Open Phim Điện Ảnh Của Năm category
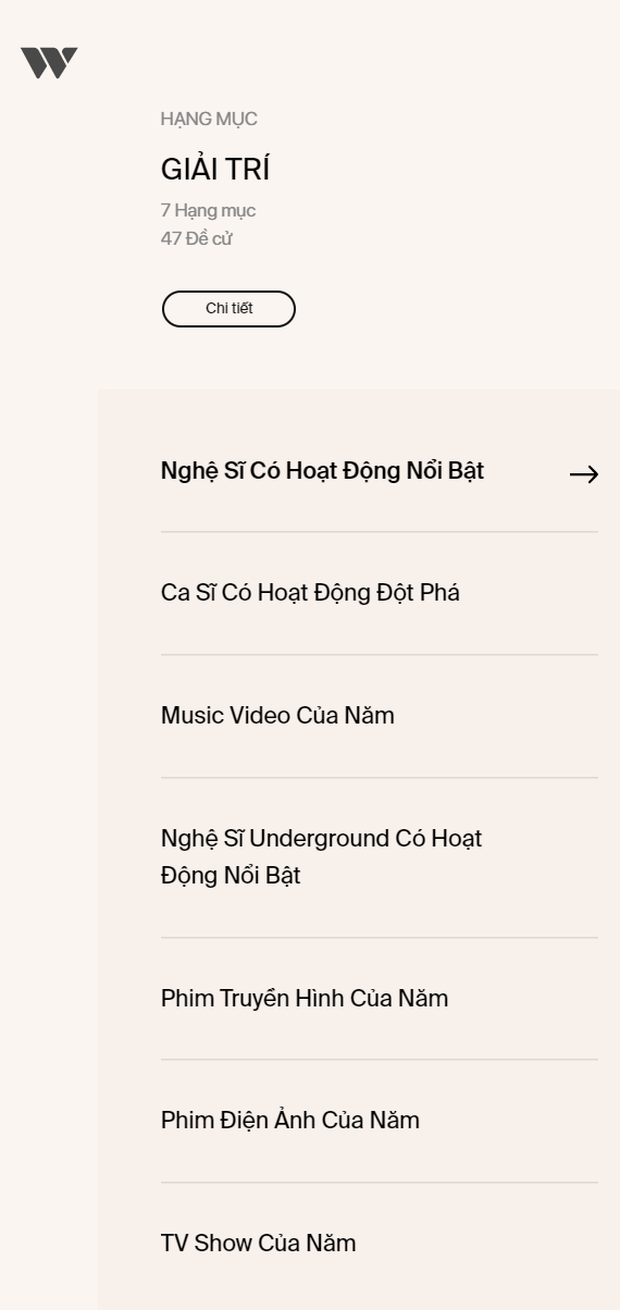620x1310 pixels. point(379,1120)
